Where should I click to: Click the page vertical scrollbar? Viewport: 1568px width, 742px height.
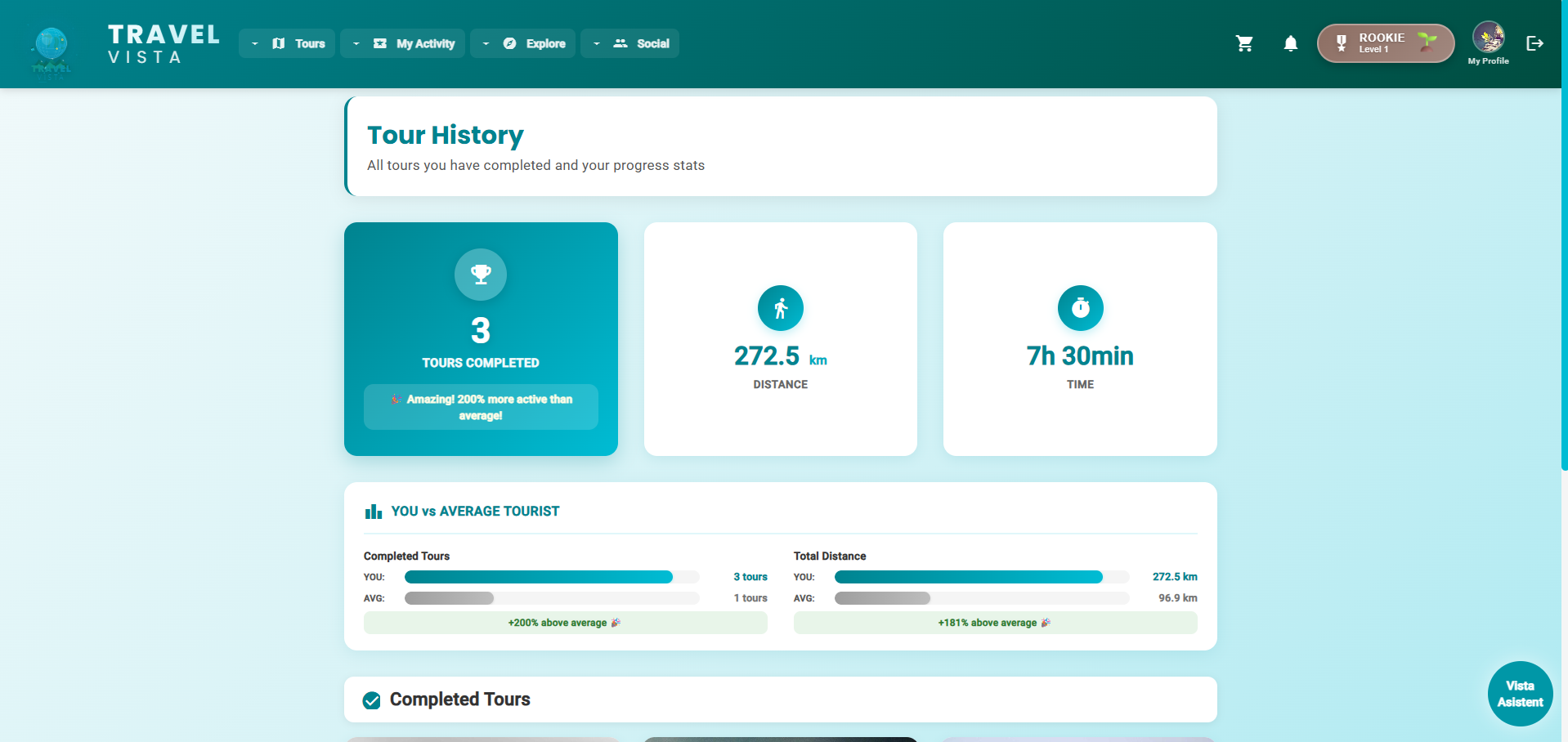click(1564, 245)
